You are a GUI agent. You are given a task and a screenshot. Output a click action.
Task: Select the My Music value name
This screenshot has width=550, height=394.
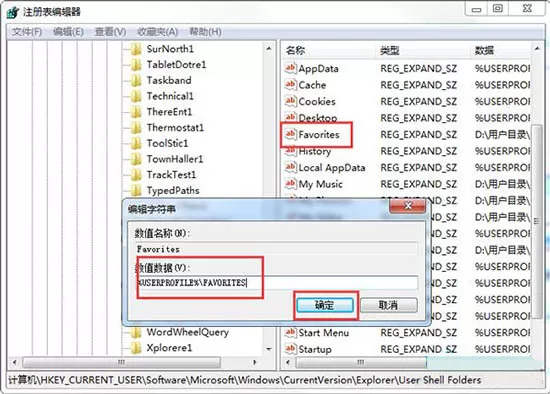[321, 184]
